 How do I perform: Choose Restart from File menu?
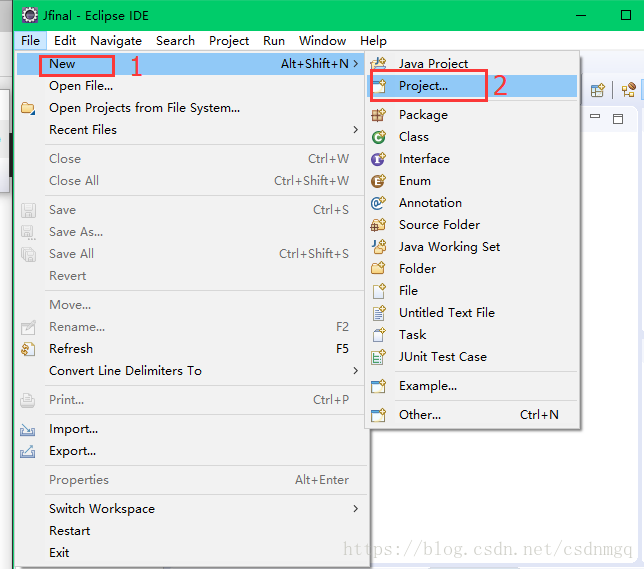coord(191,531)
